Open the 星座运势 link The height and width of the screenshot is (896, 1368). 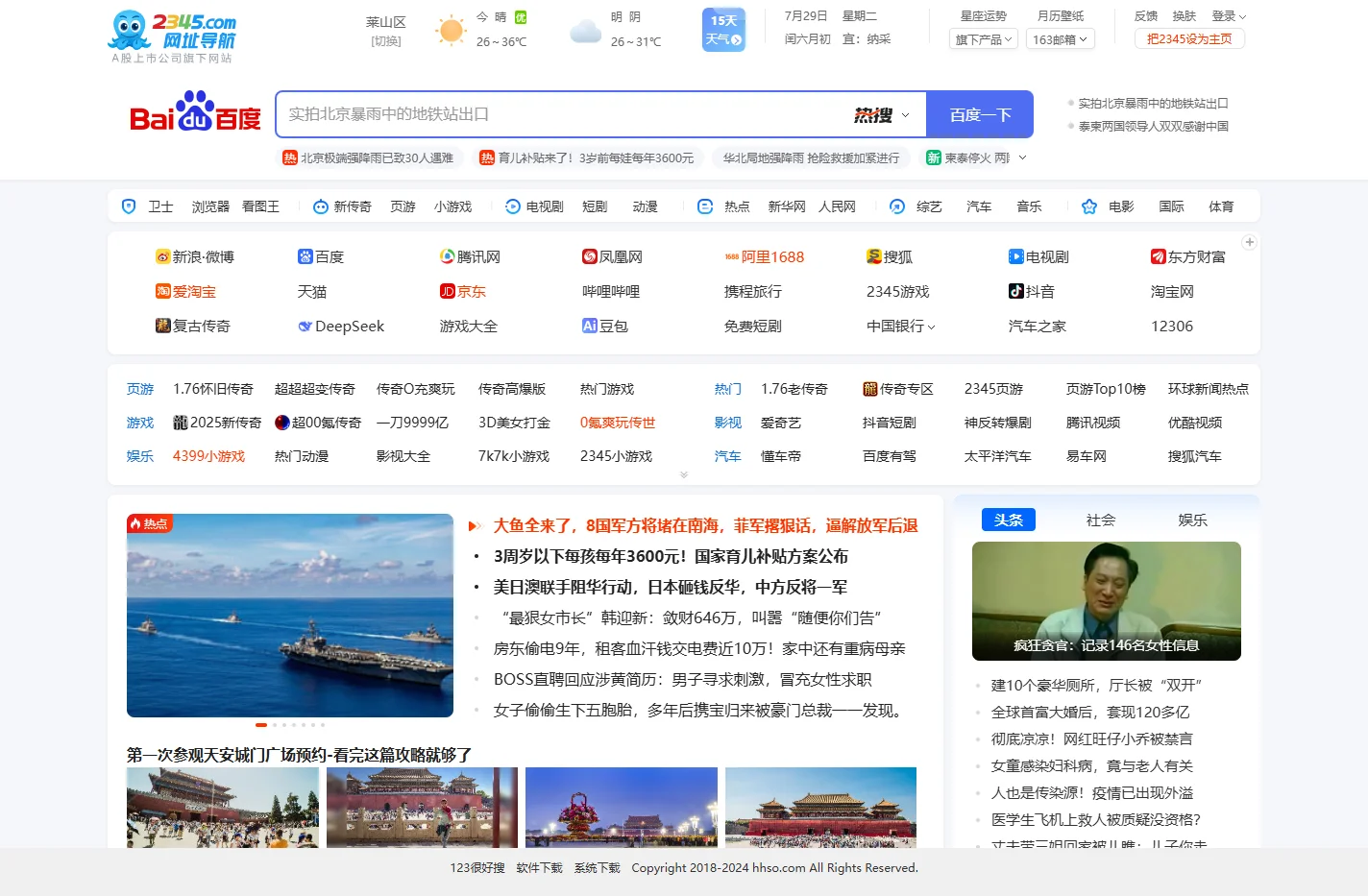coord(984,16)
